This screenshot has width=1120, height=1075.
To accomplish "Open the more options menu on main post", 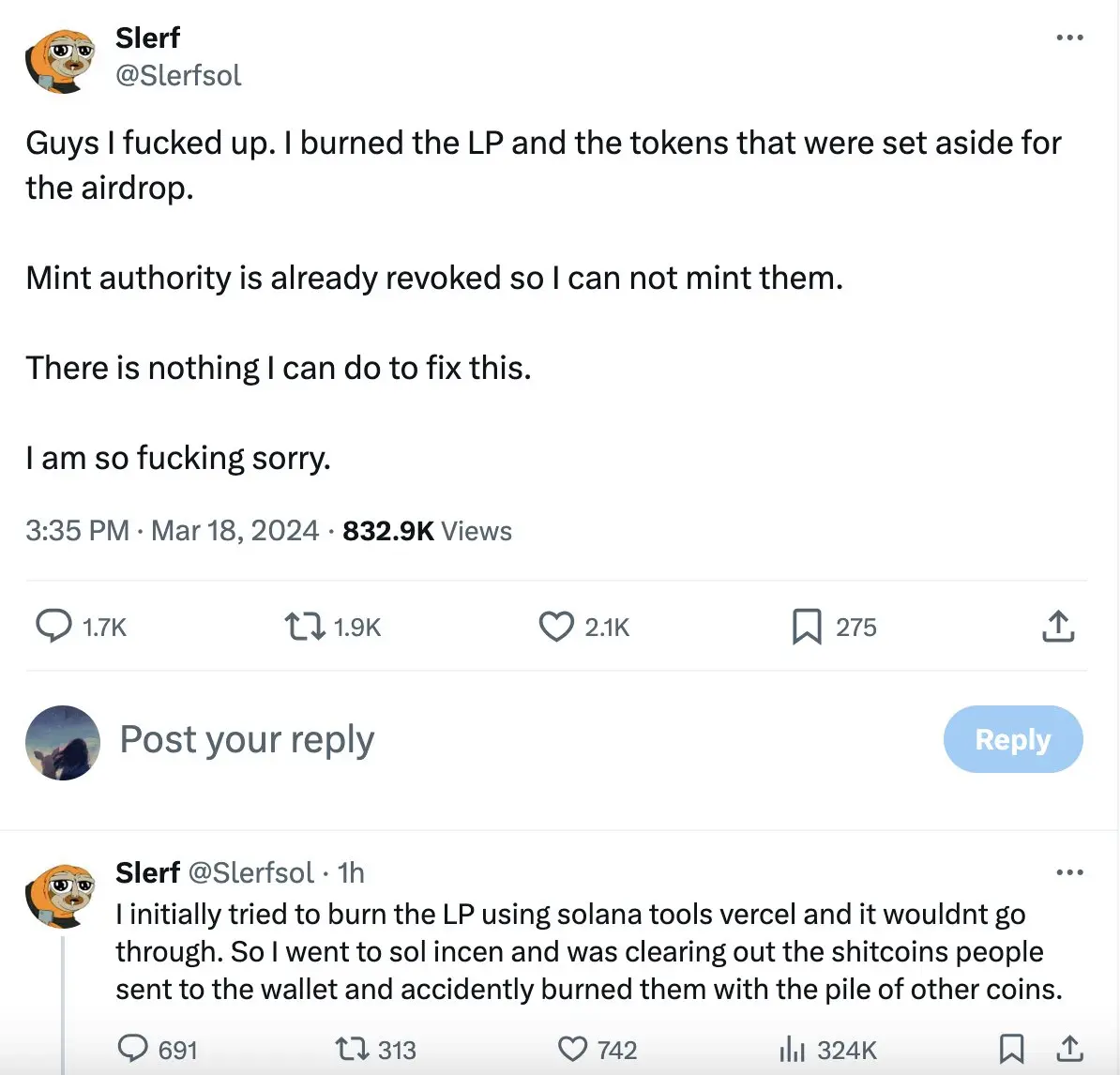I will (x=1069, y=38).
